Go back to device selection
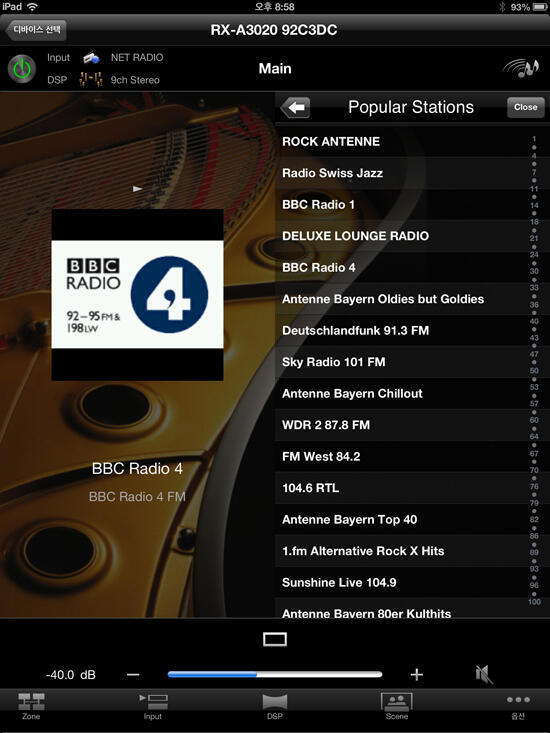The width and height of the screenshot is (550, 733). click(x=36, y=30)
